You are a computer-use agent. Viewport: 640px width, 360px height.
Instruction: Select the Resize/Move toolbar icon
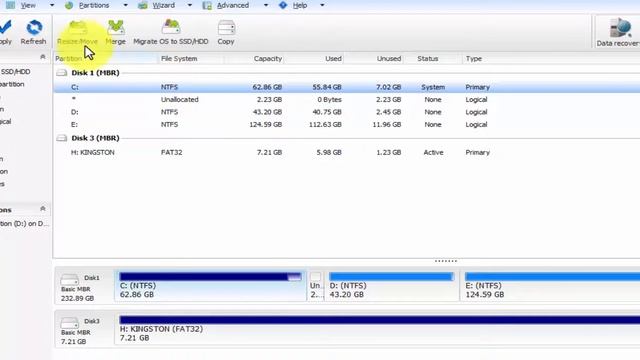click(78, 28)
